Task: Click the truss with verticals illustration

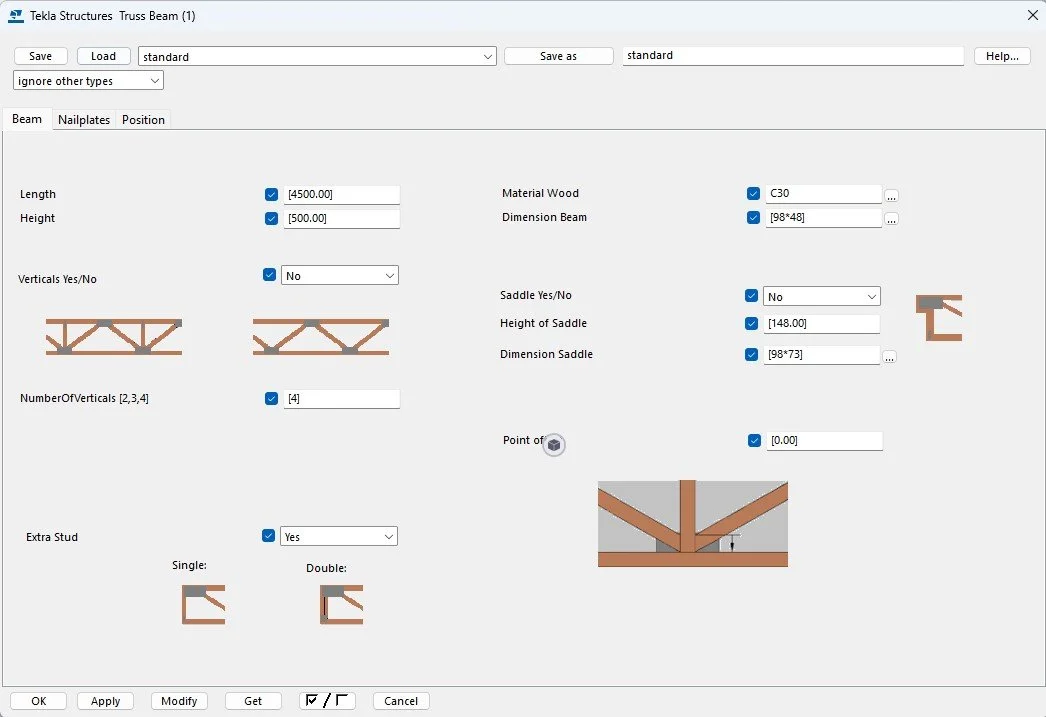Action: pos(114,336)
